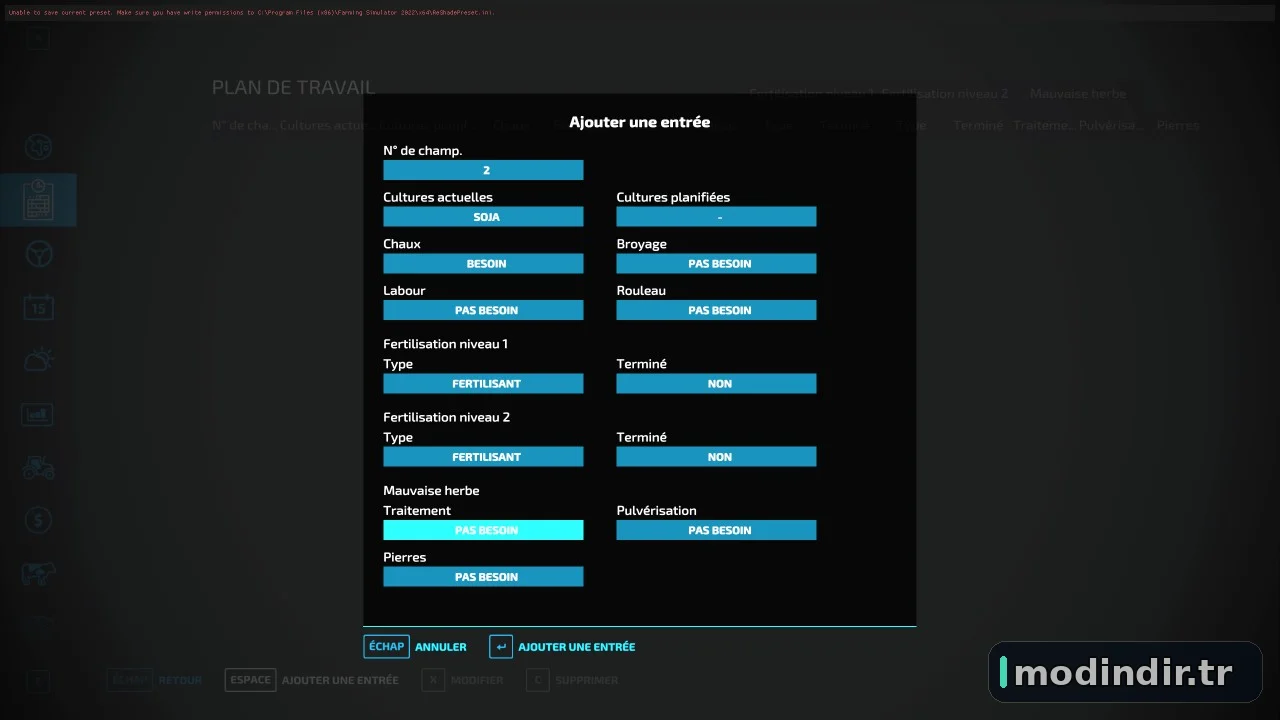Click MODIFIER in the background footer
This screenshot has width=1280, height=720.
(x=477, y=680)
